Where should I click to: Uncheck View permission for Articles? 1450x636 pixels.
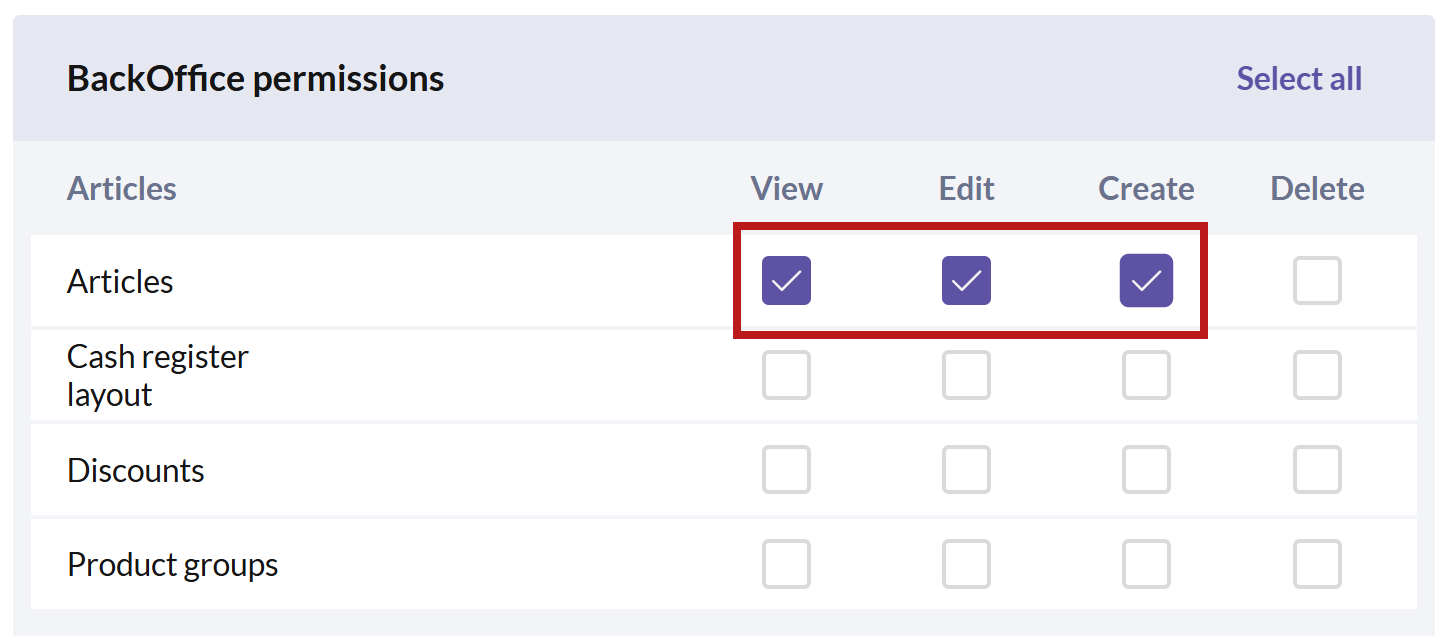(786, 281)
